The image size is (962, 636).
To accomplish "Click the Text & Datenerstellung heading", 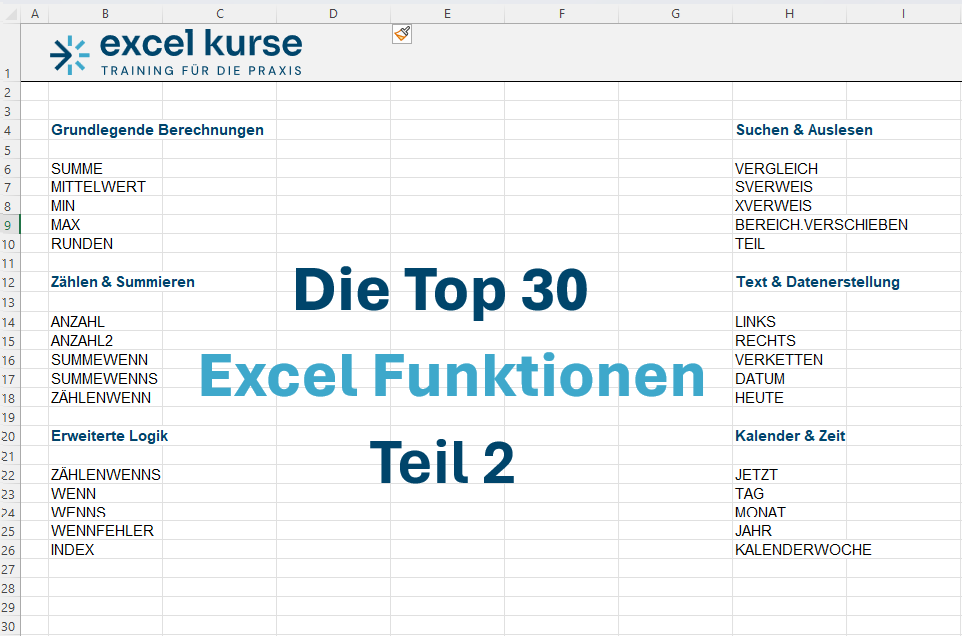I will pyautogui.click(x=817, y=282).
